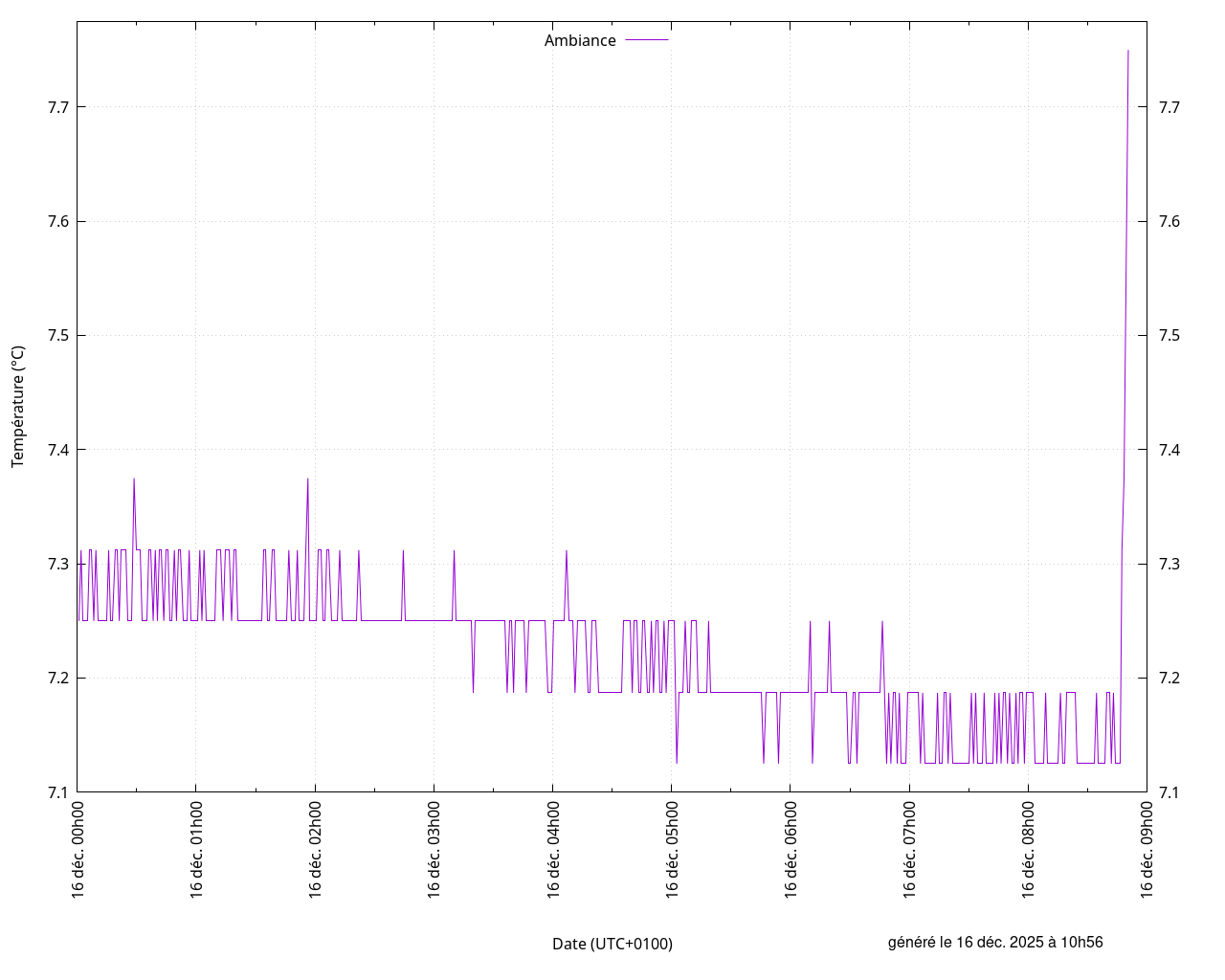Click the purple Ambiance legend line sample

click(646, 40)
